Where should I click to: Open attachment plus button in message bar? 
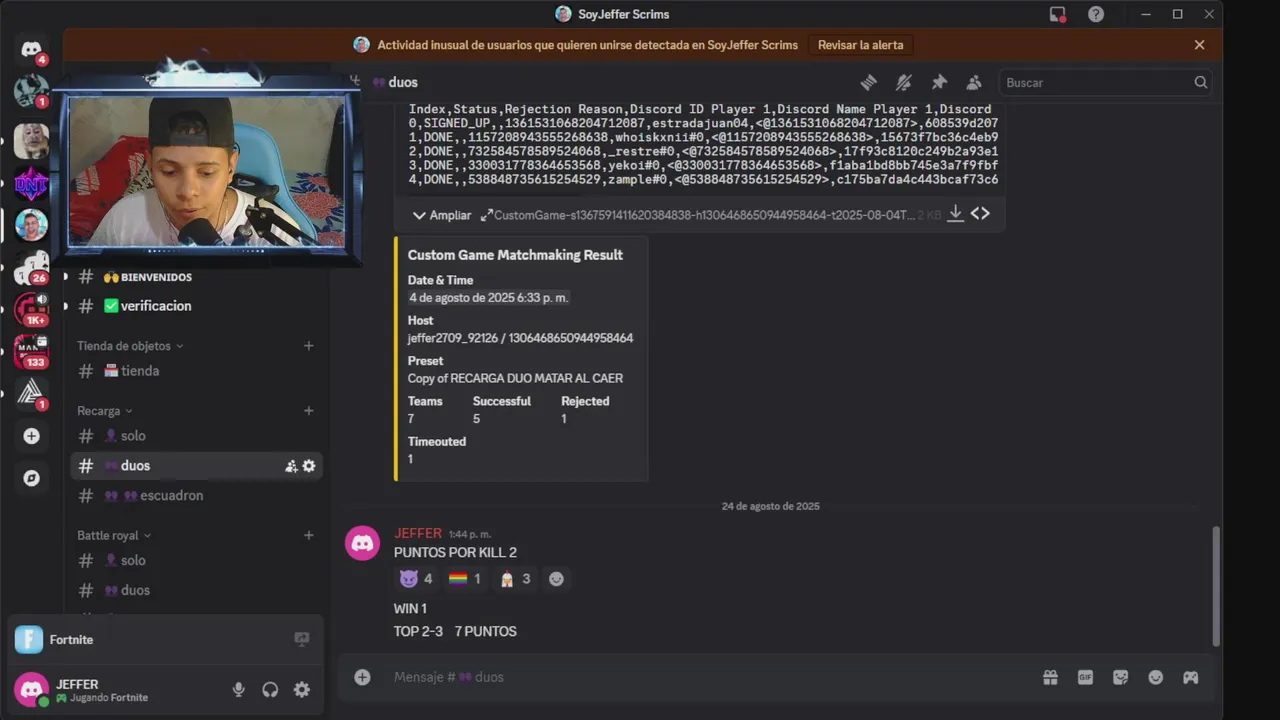362,678
